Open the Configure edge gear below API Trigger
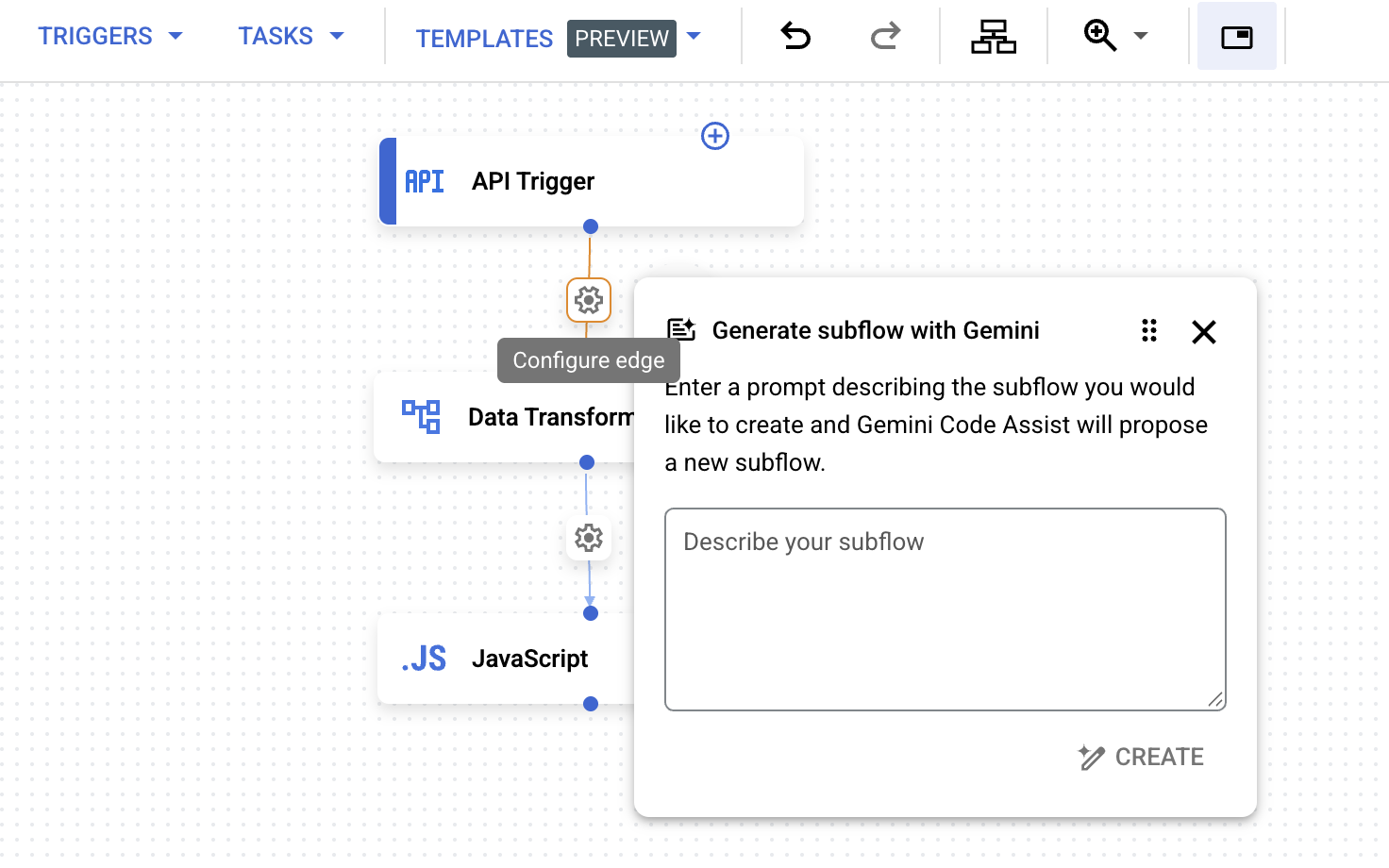This screenshot has height=868, width=1389. 589,300
